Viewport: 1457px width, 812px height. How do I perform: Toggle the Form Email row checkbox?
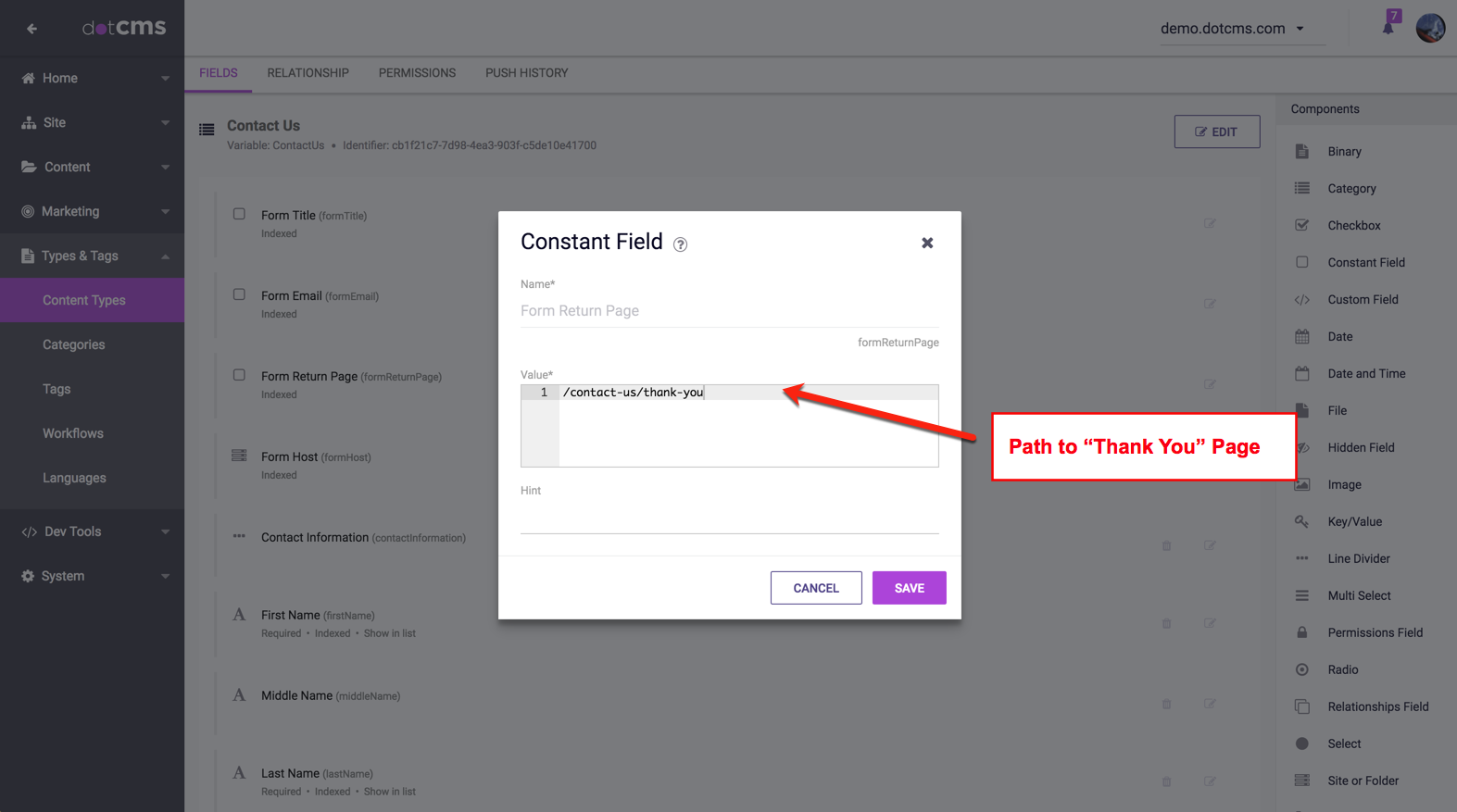click(x=239, y=295)
